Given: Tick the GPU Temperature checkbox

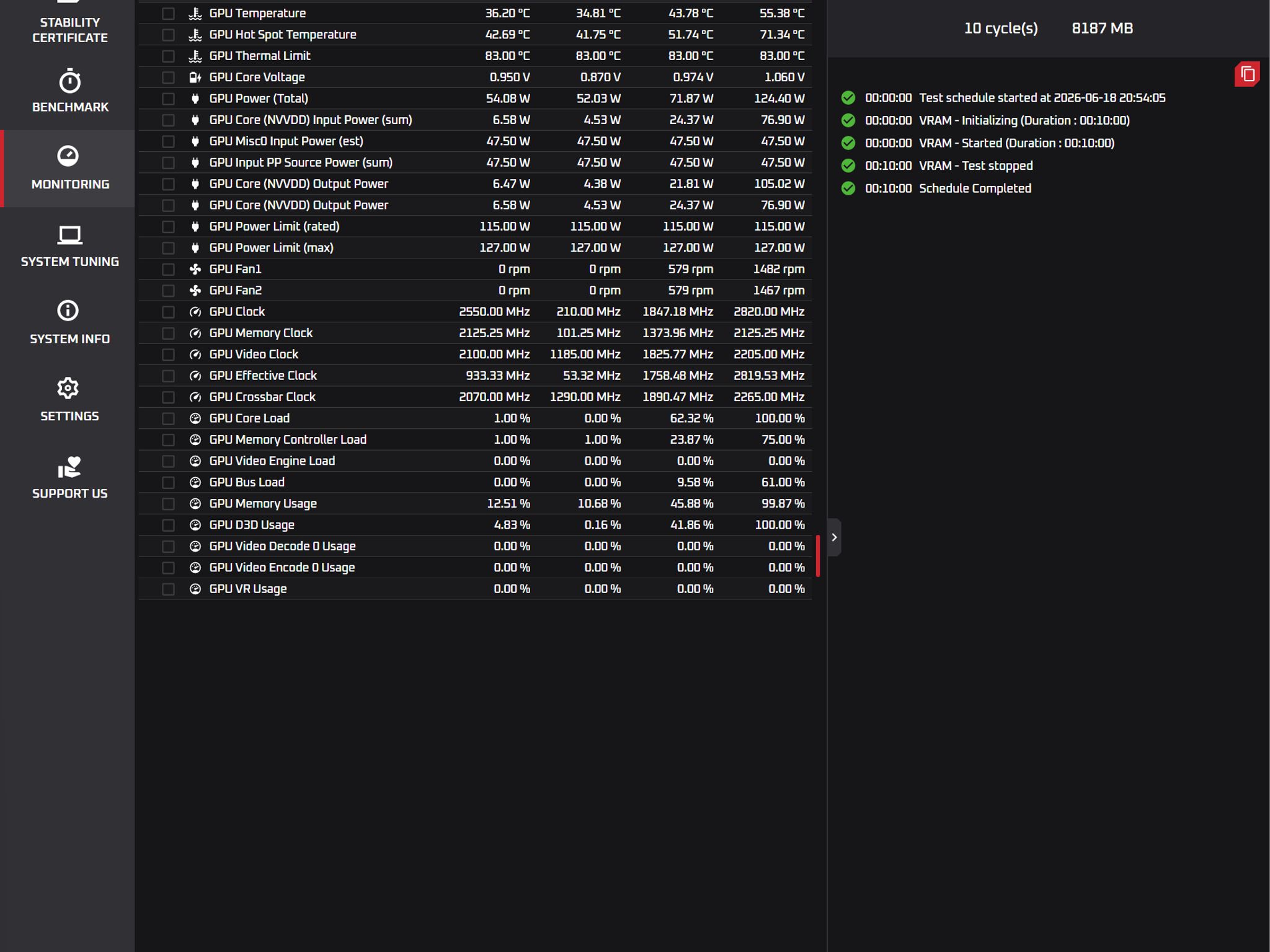Looking at the screenshot, I should click(168, 14).
